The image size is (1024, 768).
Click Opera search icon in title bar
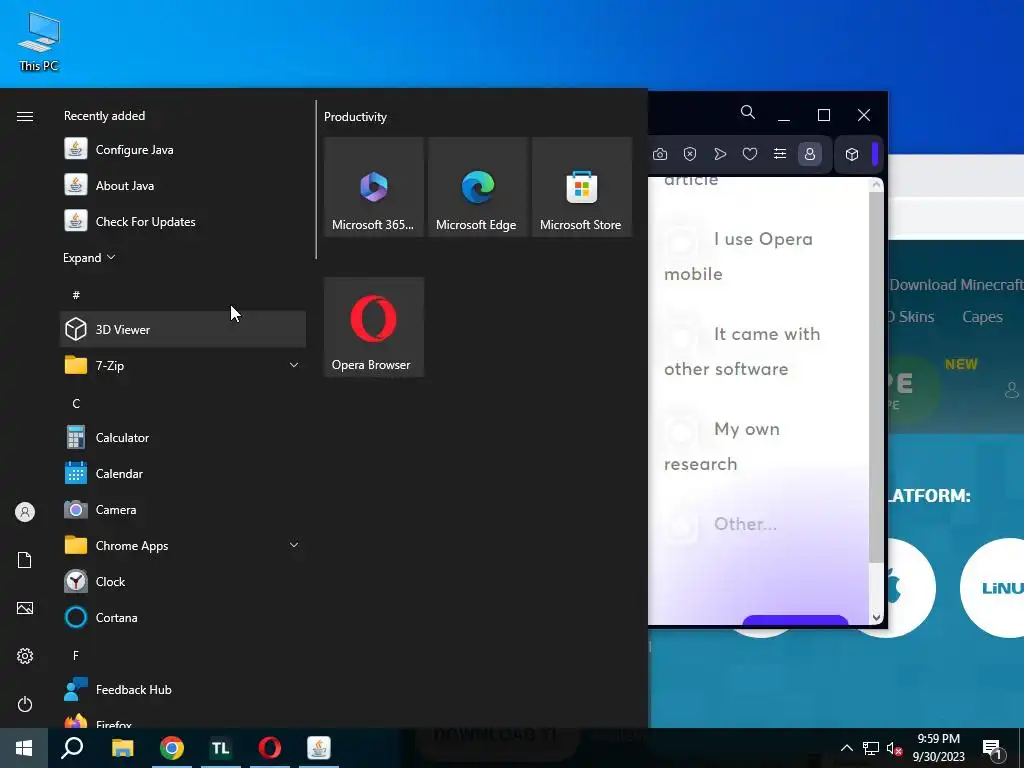click(x=748, y=113)
